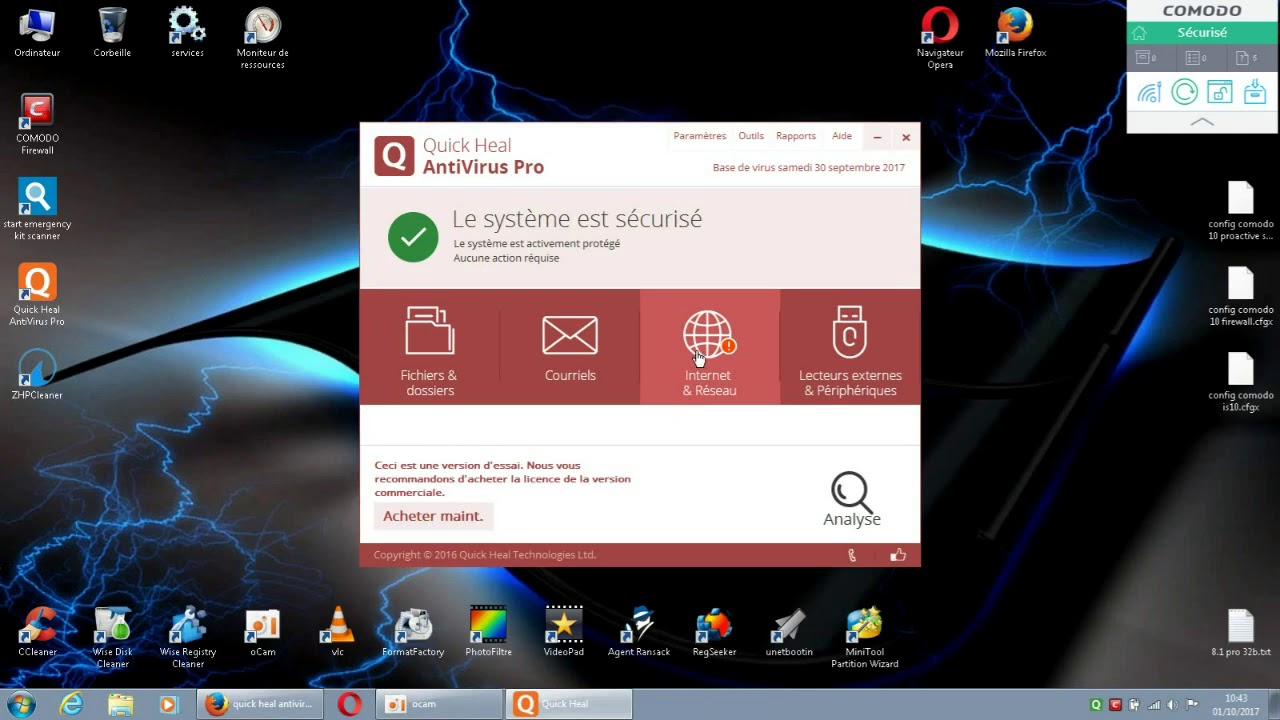Open MiniTool Partition Wizard shortcut

[864, 637]
